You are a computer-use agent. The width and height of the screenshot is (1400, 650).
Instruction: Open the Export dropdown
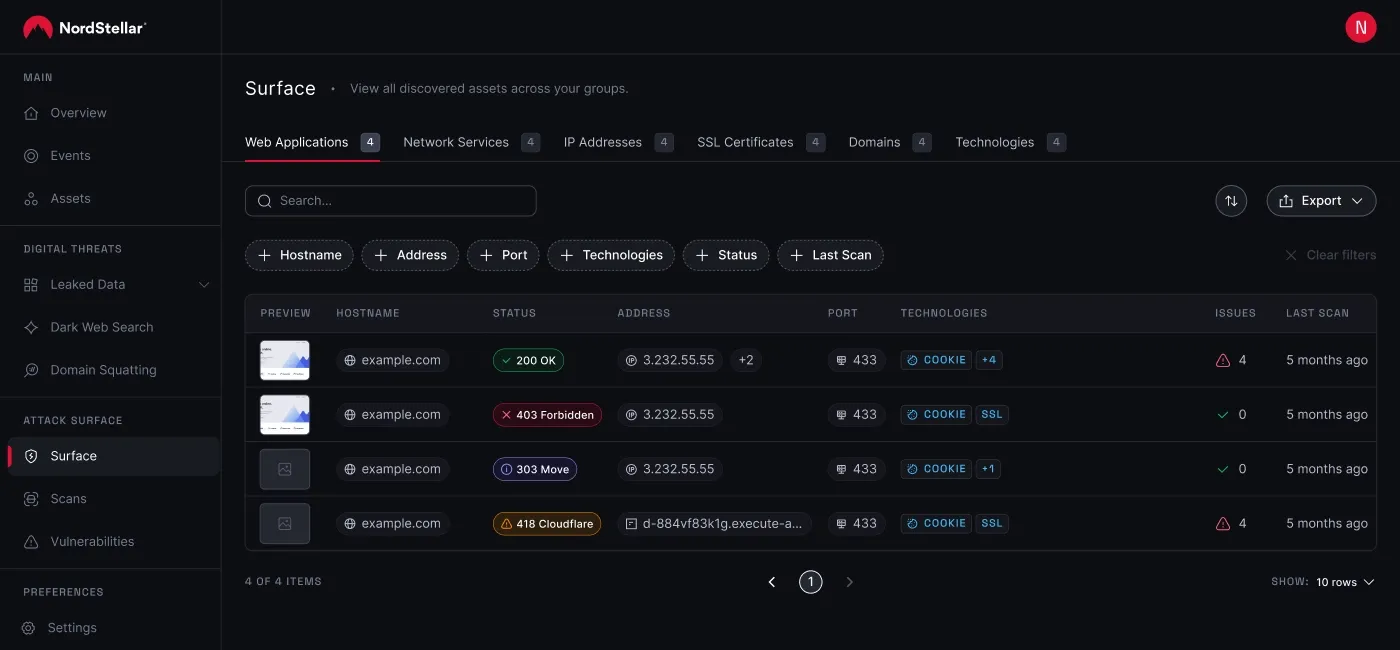click(1321, 200)
